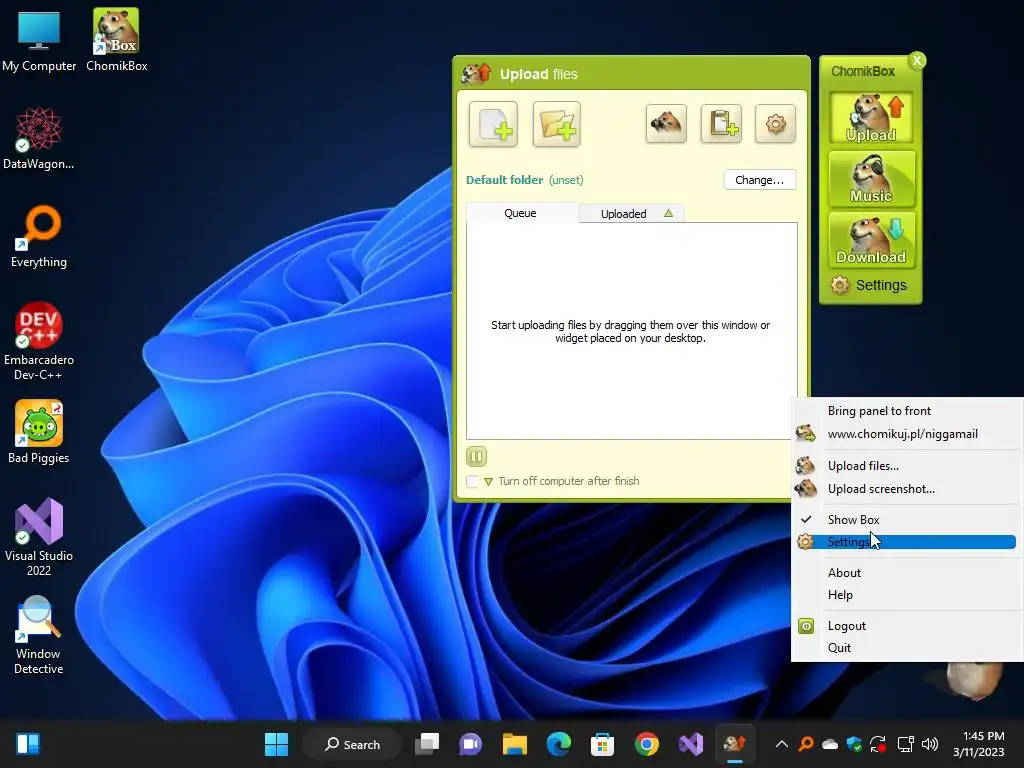Select the Embarcadero Dev-C++ desktop icon
Viewport: 1024px width, 768px height.
(x=39, y=341)
